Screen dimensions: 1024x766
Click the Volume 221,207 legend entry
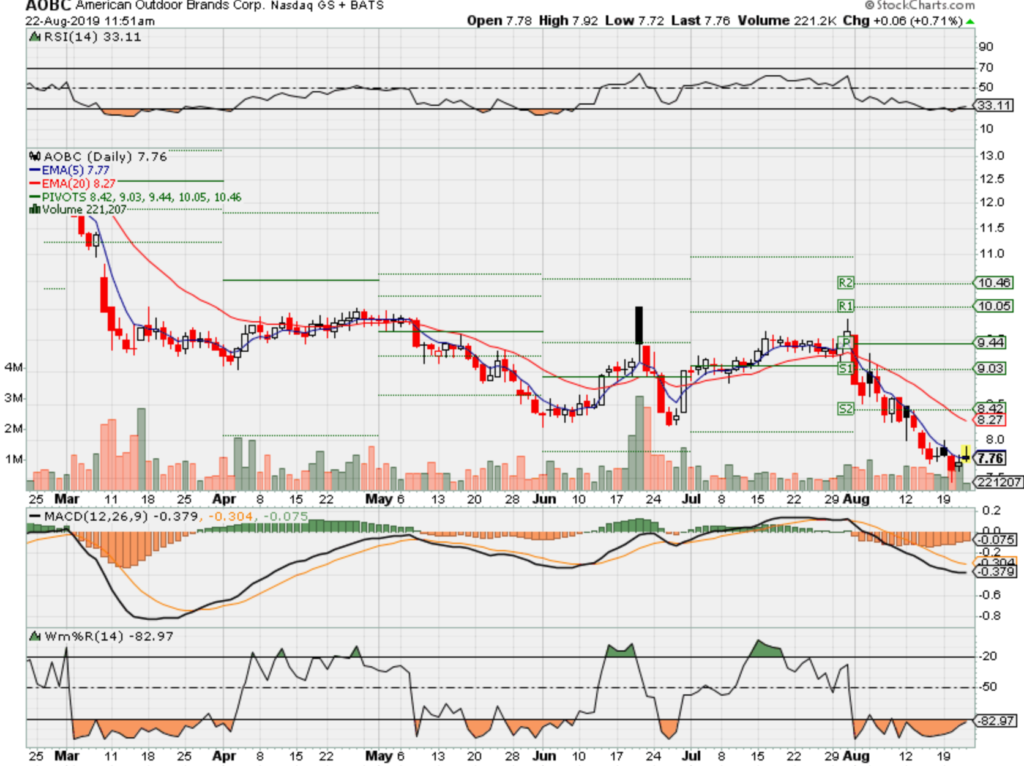point(84,210)
